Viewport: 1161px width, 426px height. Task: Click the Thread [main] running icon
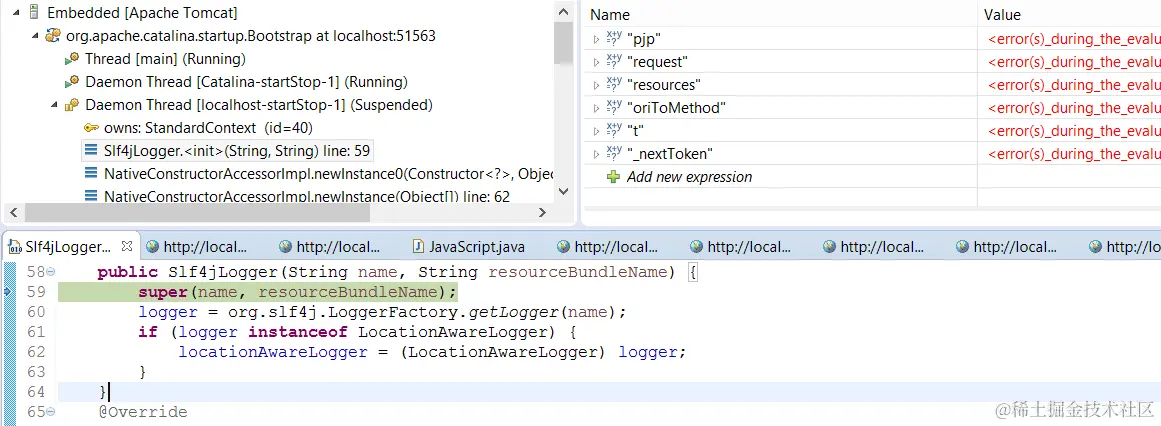[x=72, y=59]
